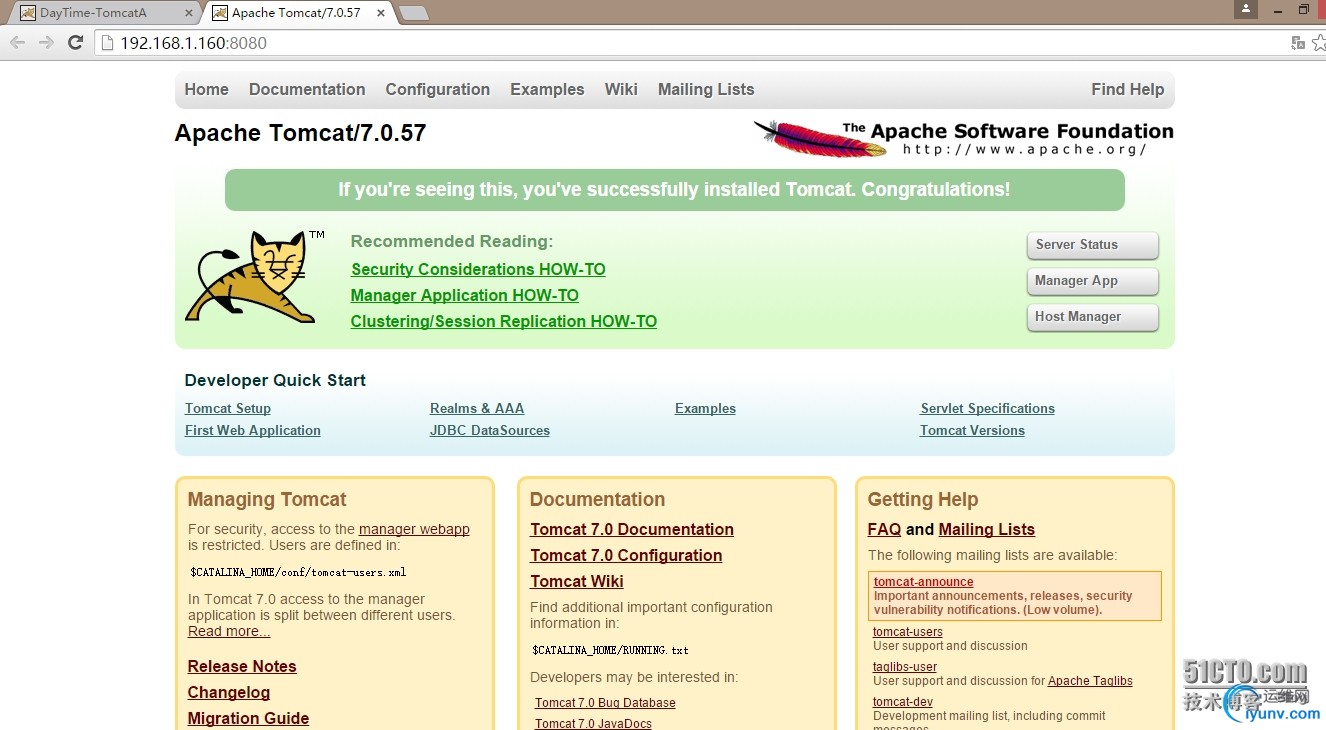
Task: Open the Tomcat Setup link
Action: [228, 408]
